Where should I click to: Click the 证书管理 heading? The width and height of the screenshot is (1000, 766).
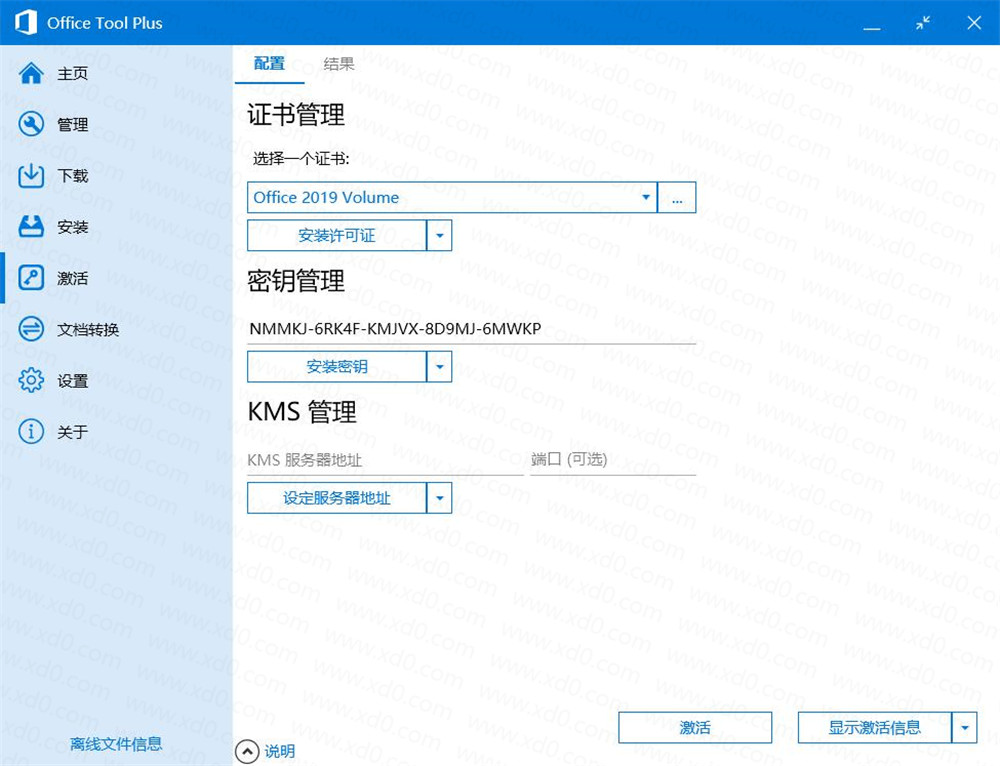[x=296, y=115]
